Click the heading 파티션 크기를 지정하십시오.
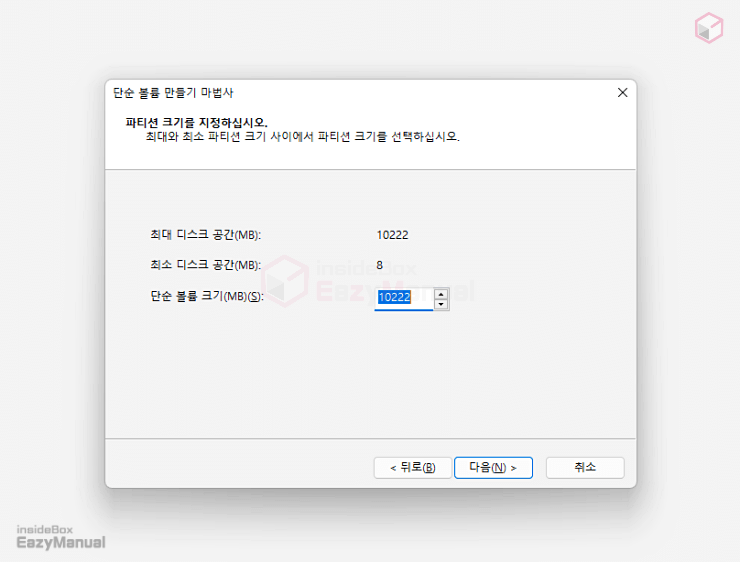This screenshot has height=562, width=740. [x=196, y=122]
